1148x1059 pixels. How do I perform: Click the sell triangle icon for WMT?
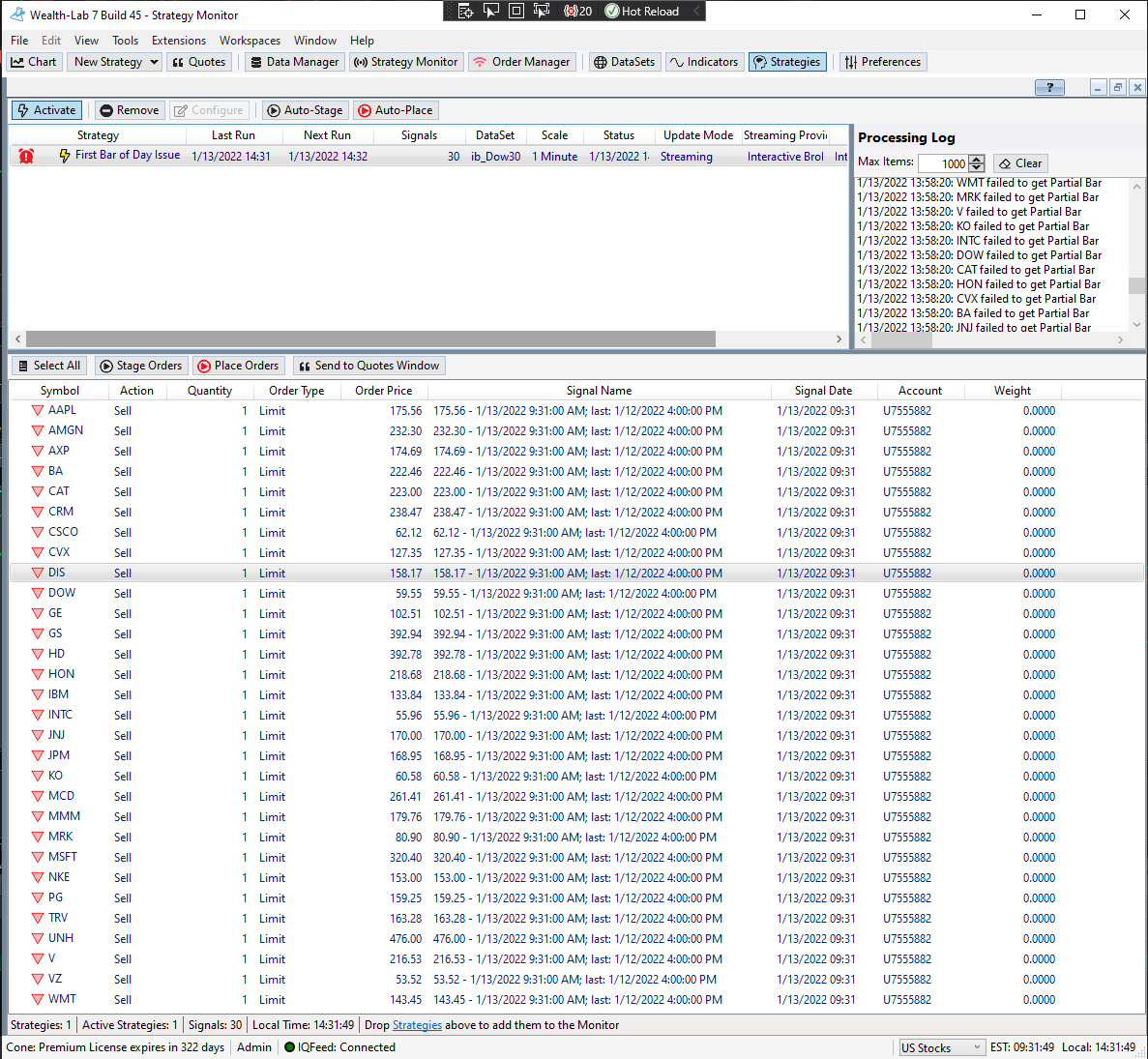click(x=38, y=1000)
